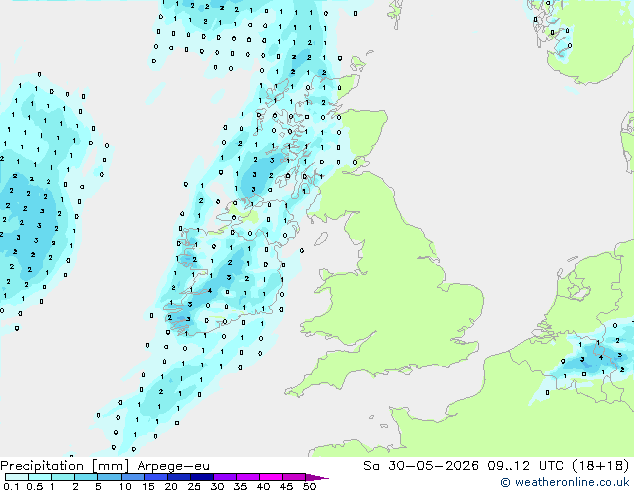Viewport: 634px width, 490px height.
Task: Click the '50' legend scale label
Action: 310,486
